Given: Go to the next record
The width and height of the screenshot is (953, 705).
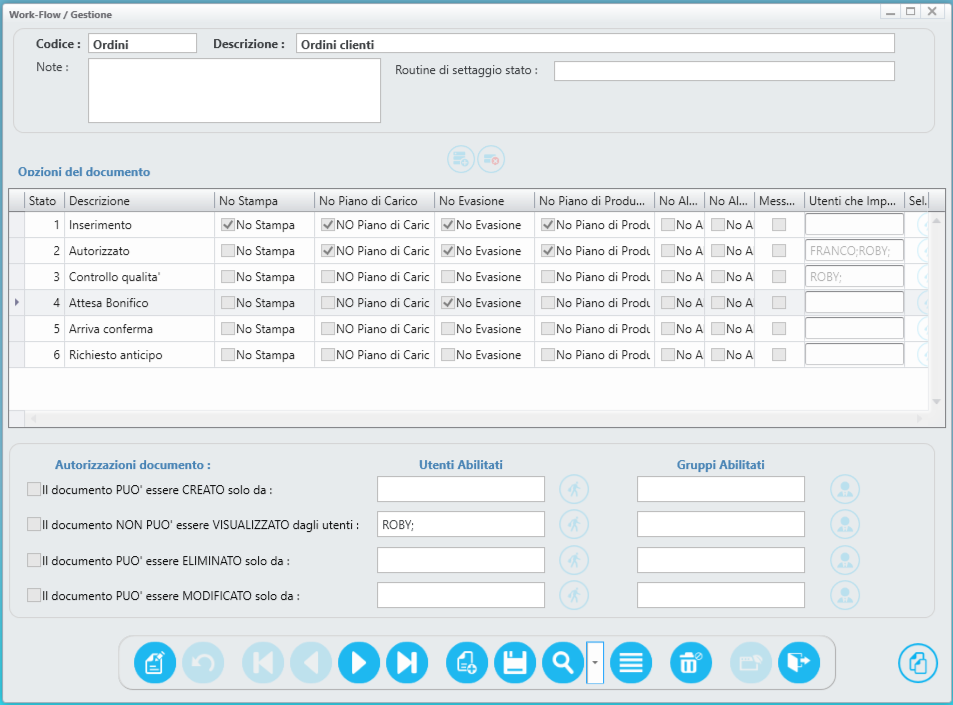Looking at the screenshot, I should pos(359,662).
